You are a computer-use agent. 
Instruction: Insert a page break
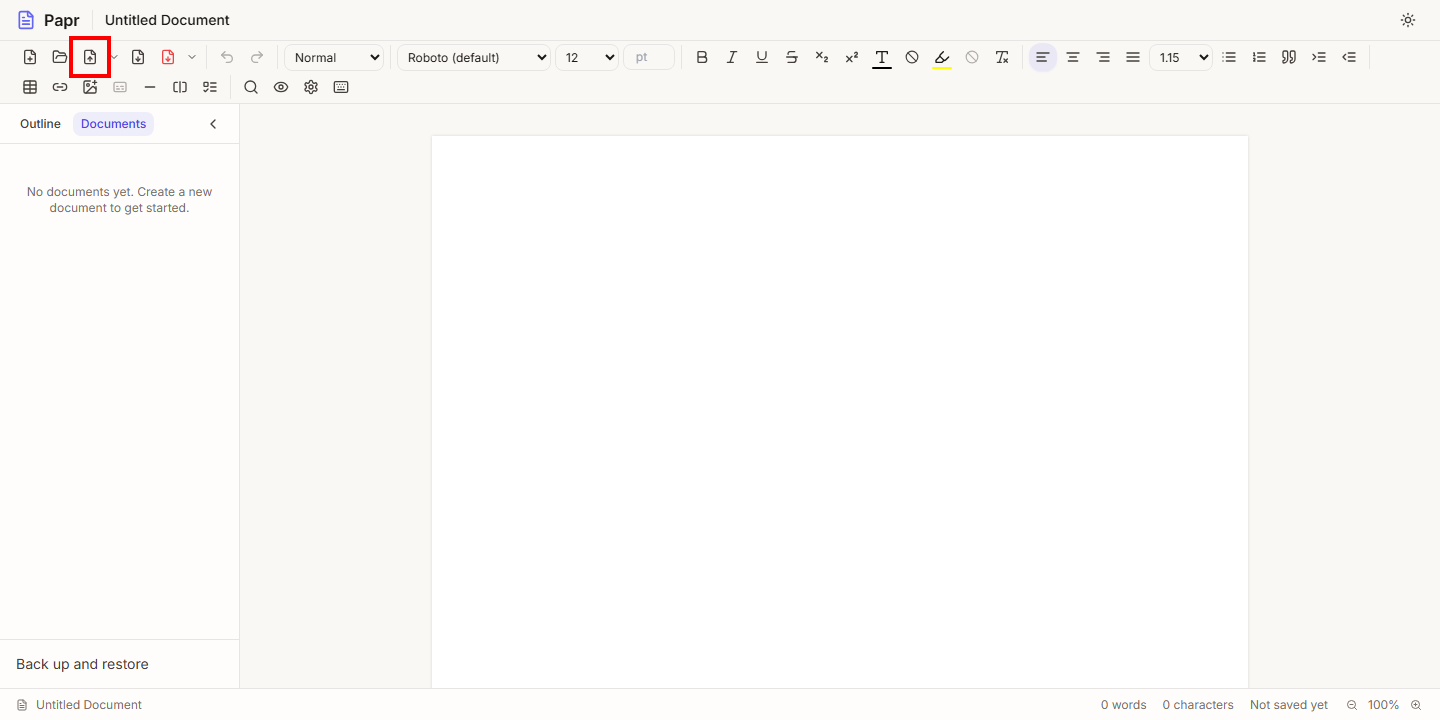pos(180,87)
